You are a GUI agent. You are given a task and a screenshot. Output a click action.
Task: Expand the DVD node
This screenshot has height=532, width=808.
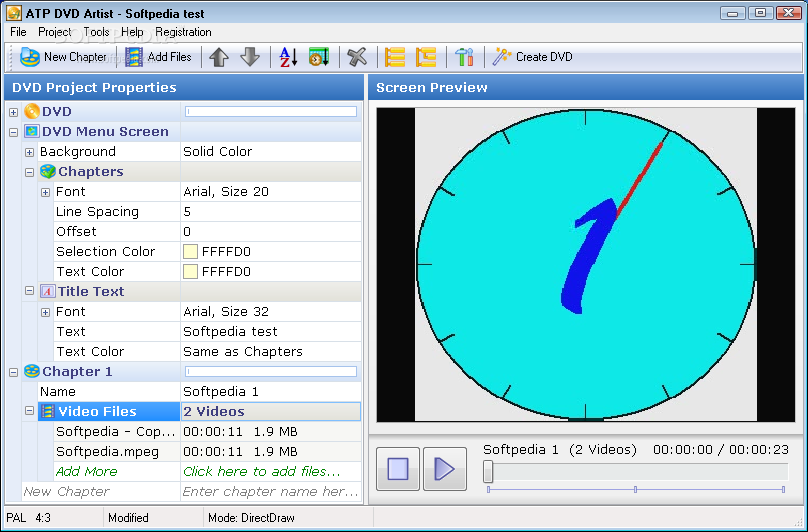click(x=13, y=112)
